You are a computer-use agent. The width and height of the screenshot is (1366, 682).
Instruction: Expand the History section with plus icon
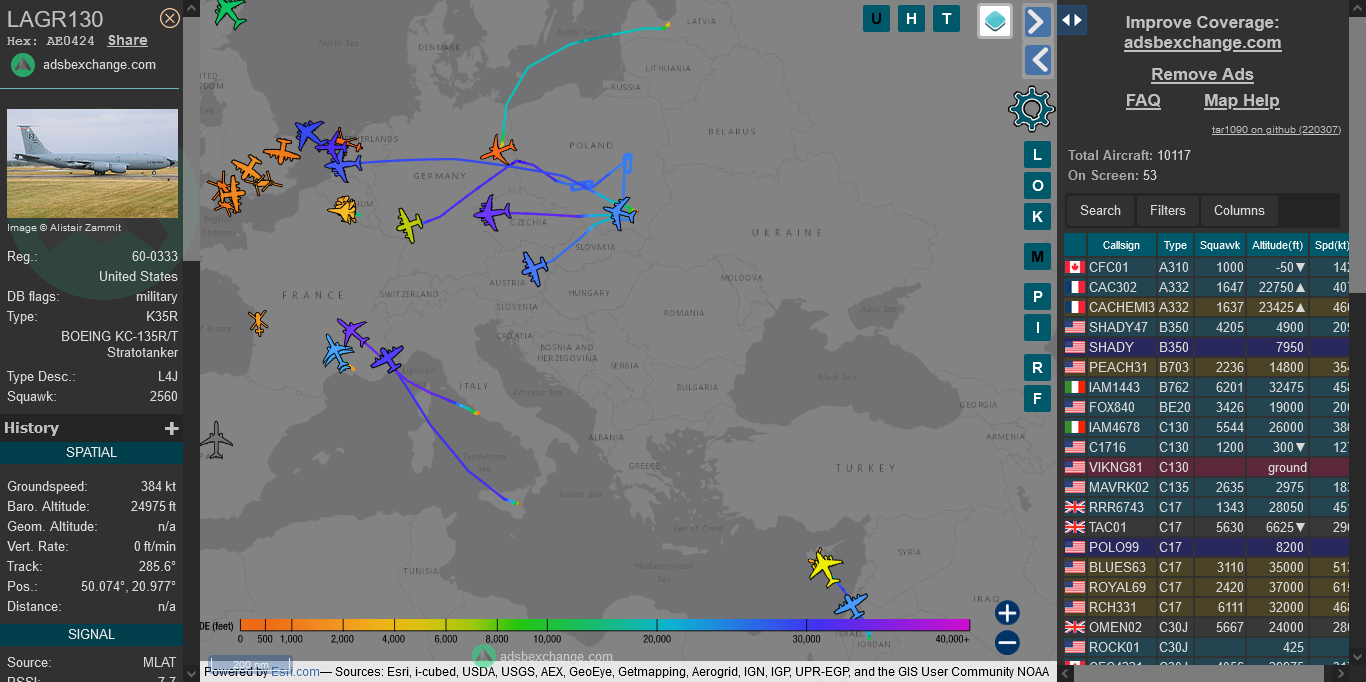pos(172,428)
